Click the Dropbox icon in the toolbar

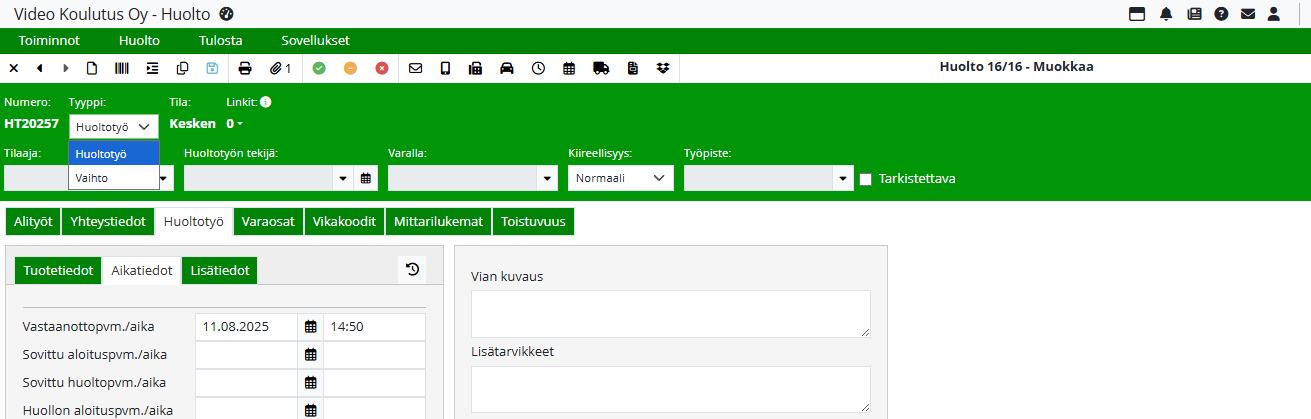663,68
